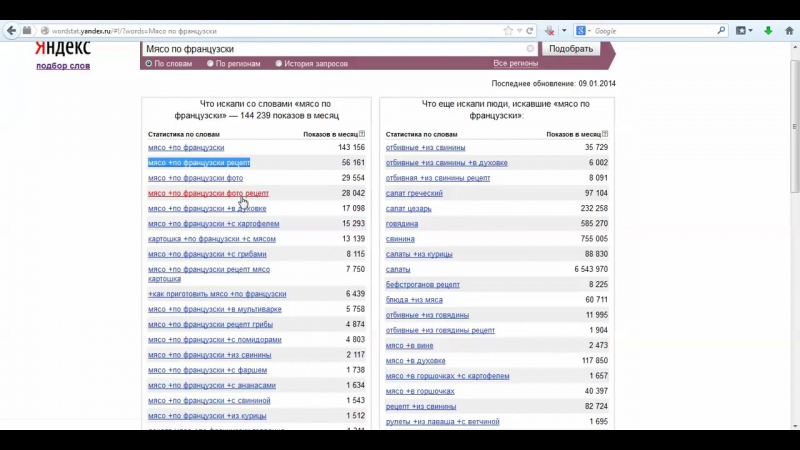Select the 'История запросов' radio button
Viewport: 800px width, 450px height.
click(x=279, y=63)
